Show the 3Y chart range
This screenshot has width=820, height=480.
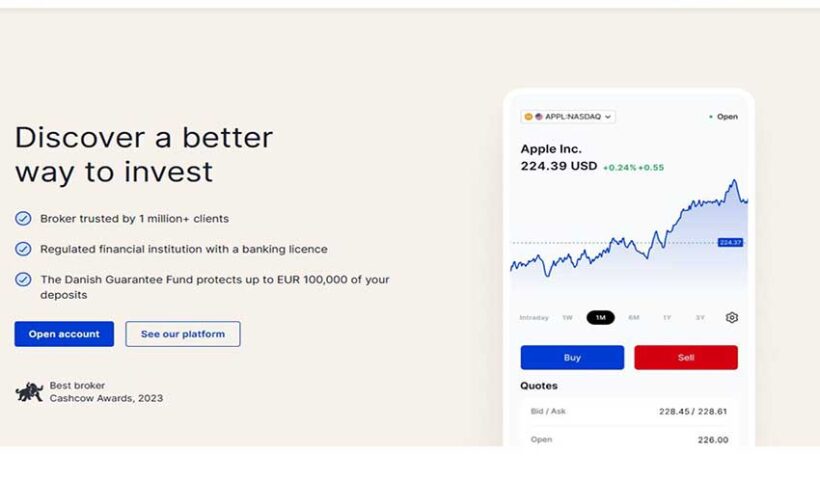(700, 318)
